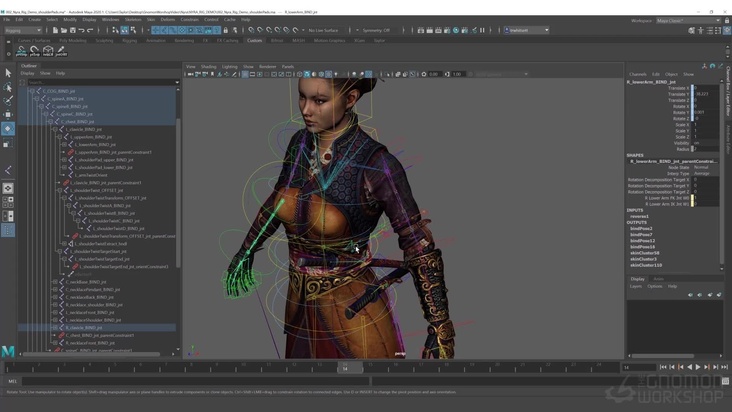The image size is (732, 412).
Task: Switch to the Animation shelf tab
Action: click(155, 41)
